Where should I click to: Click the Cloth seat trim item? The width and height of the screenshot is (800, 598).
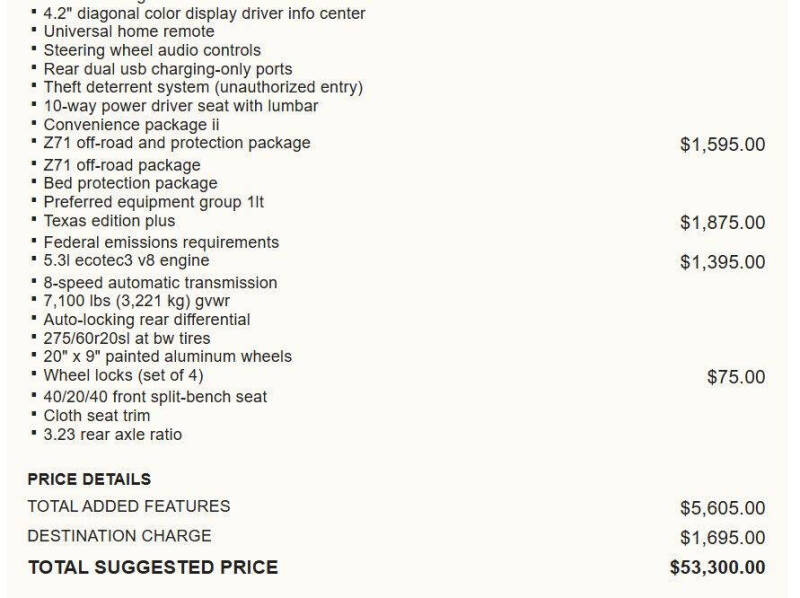click(96, 416)
